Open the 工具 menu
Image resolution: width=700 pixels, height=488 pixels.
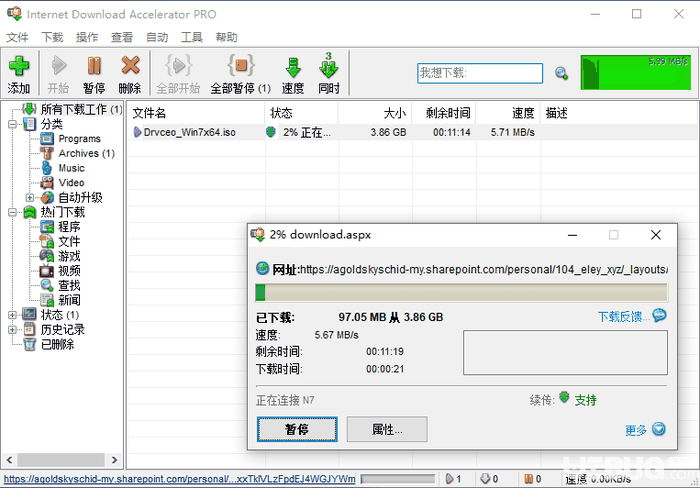192,37
